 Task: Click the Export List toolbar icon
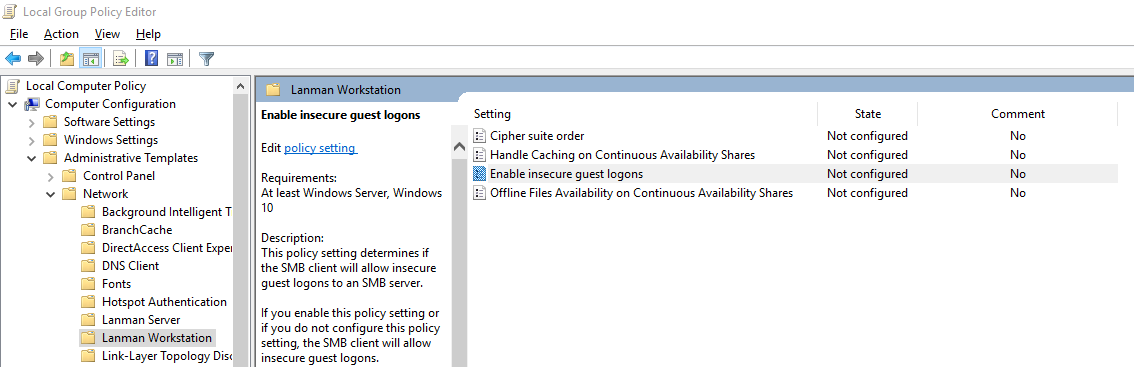tap(121, 59)
